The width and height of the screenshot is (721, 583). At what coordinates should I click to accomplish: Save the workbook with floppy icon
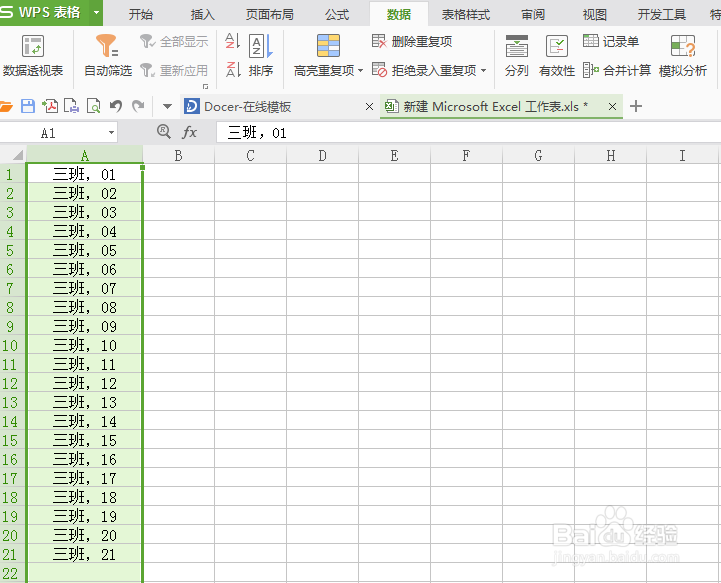point(28,107)
